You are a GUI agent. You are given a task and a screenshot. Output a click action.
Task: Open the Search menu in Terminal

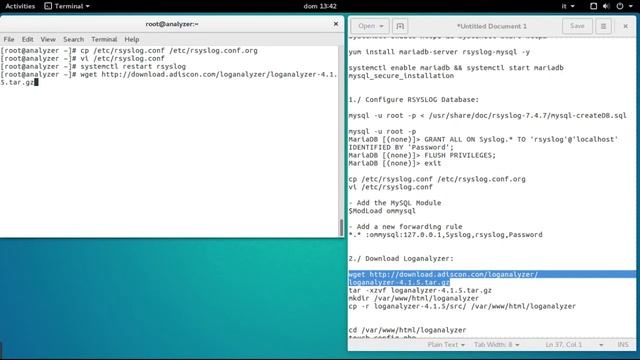coord(73,39)
